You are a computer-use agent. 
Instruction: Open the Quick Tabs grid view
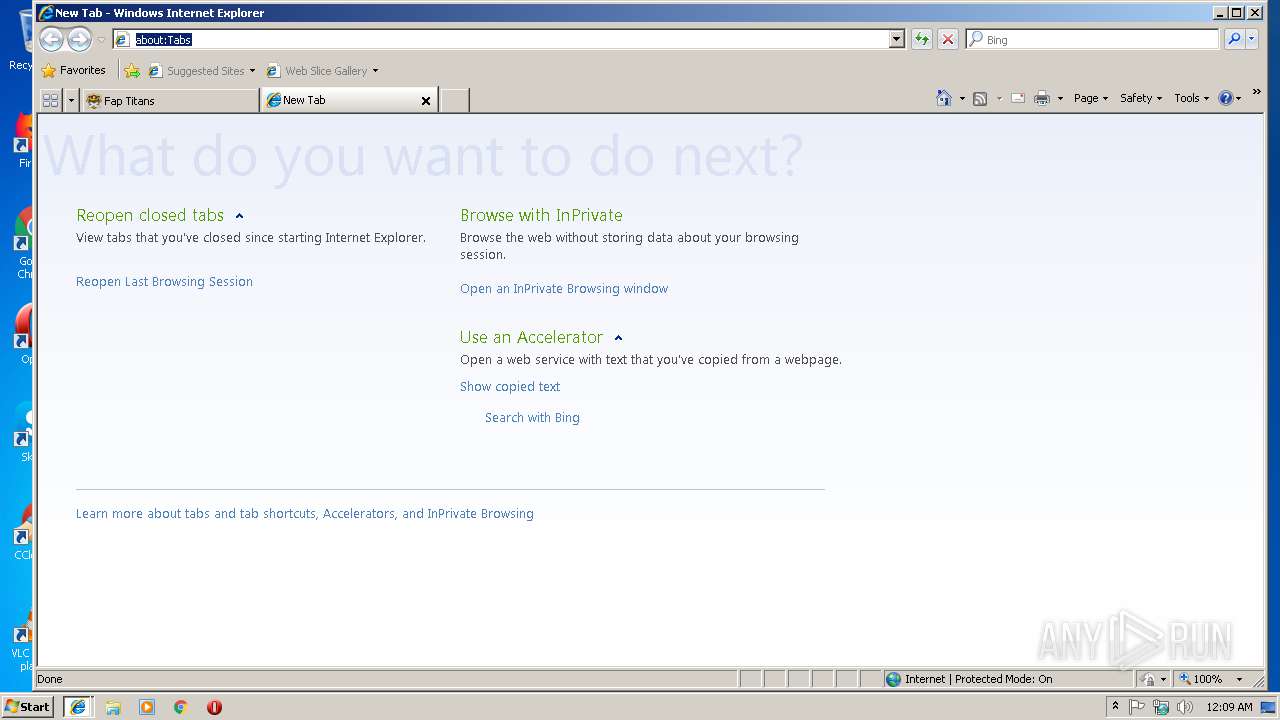(50, 100)
